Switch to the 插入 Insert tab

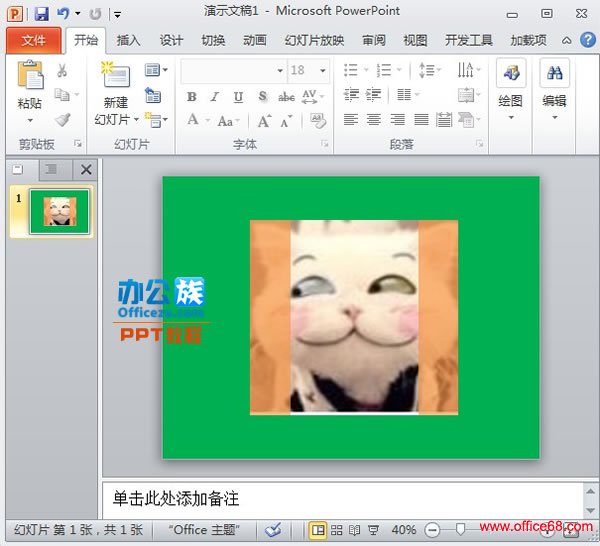point(129,40)
